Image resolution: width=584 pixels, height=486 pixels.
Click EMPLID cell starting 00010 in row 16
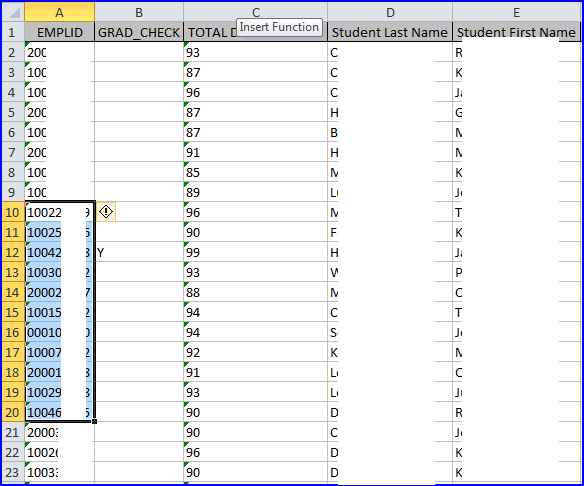60,332
